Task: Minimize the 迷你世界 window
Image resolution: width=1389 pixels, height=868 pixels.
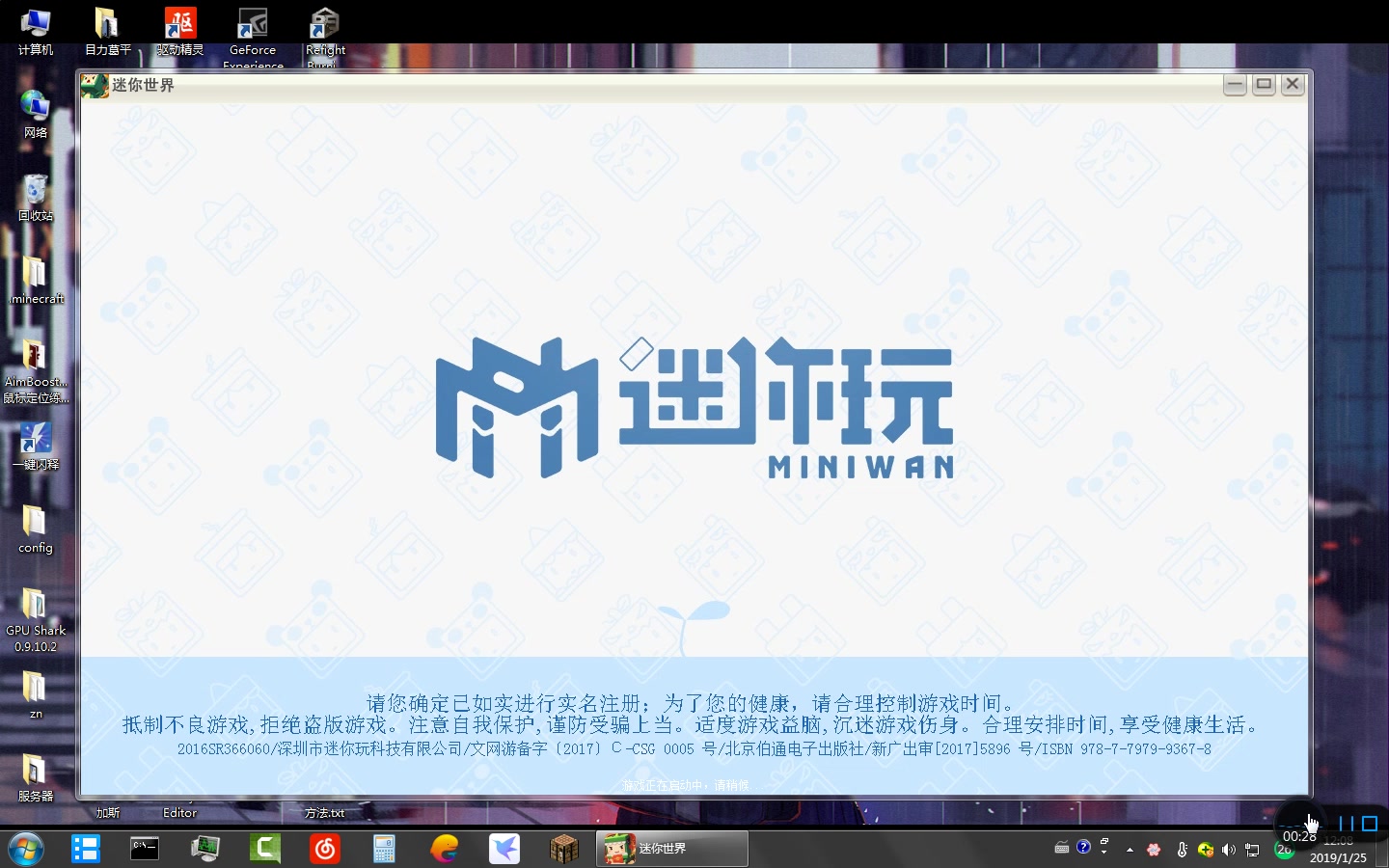Action: pos(1235,85)
